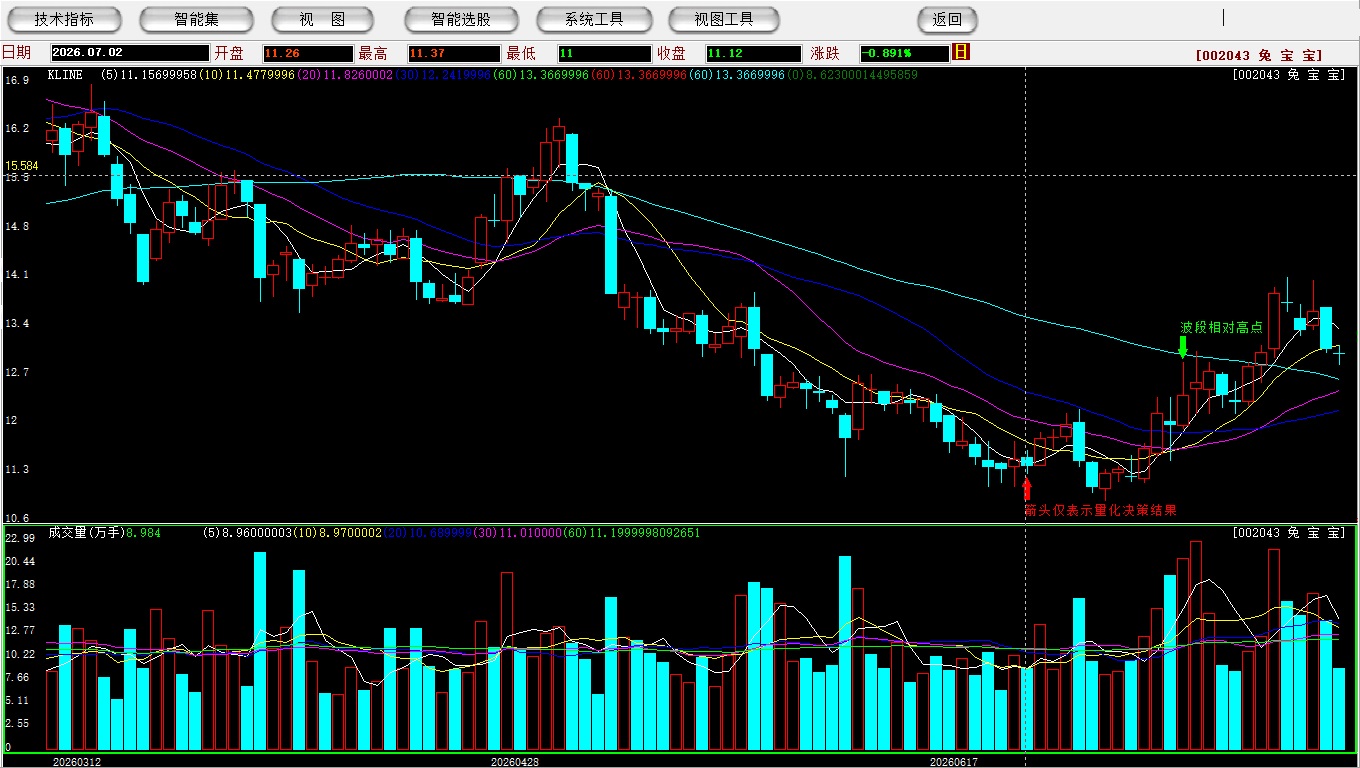
Task: Click the white [002043 兔 宝 宝] K-line panel label
Action: tap(1290, 75)
